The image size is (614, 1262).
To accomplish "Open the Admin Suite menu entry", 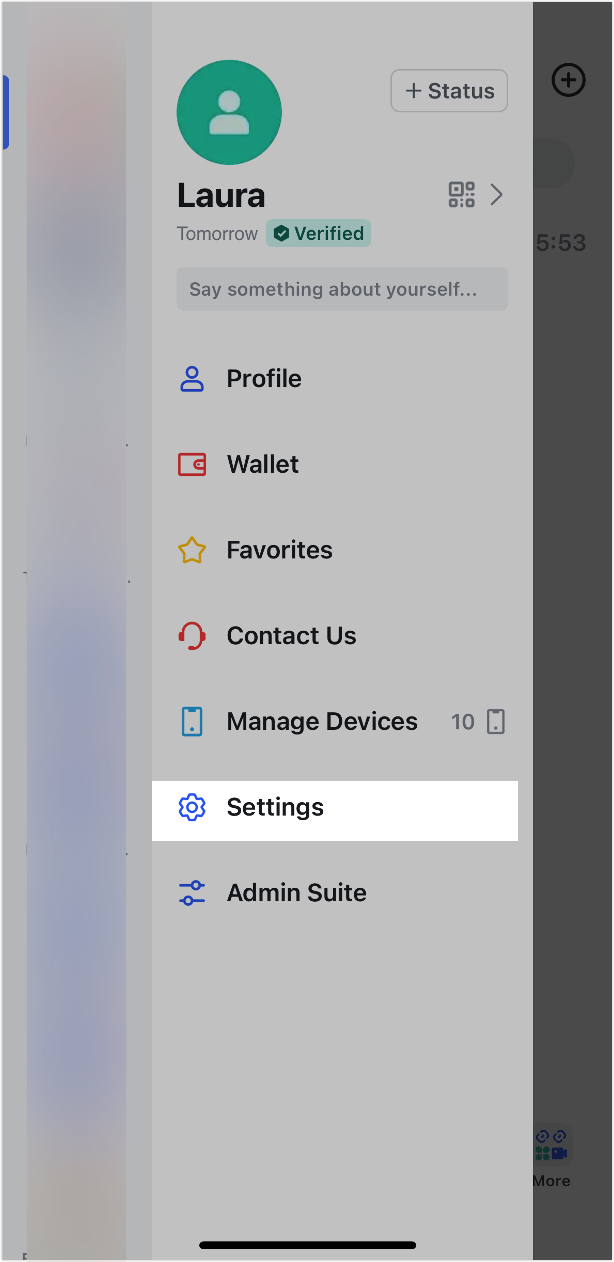I will pyautogui.click(x=297, y=892).
